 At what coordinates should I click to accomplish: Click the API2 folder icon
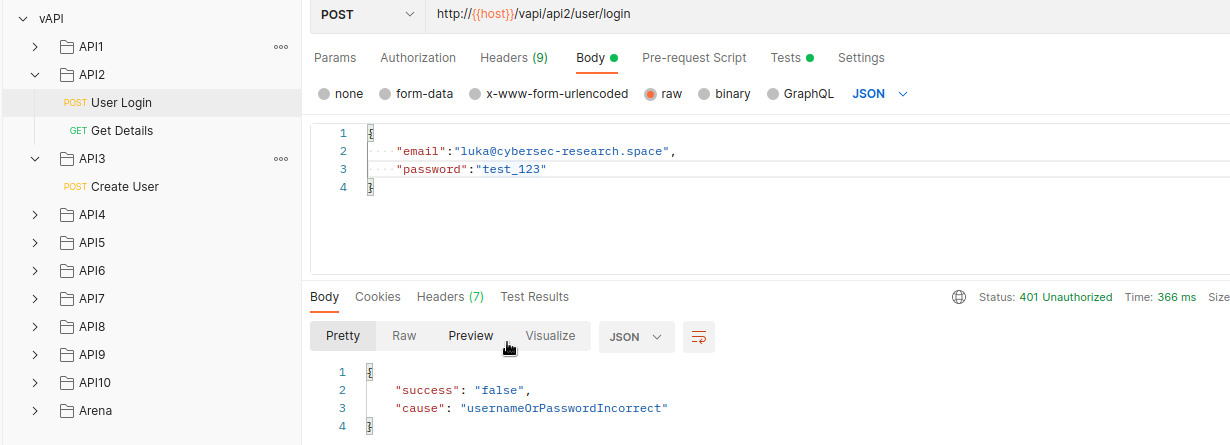coord(67,75)
